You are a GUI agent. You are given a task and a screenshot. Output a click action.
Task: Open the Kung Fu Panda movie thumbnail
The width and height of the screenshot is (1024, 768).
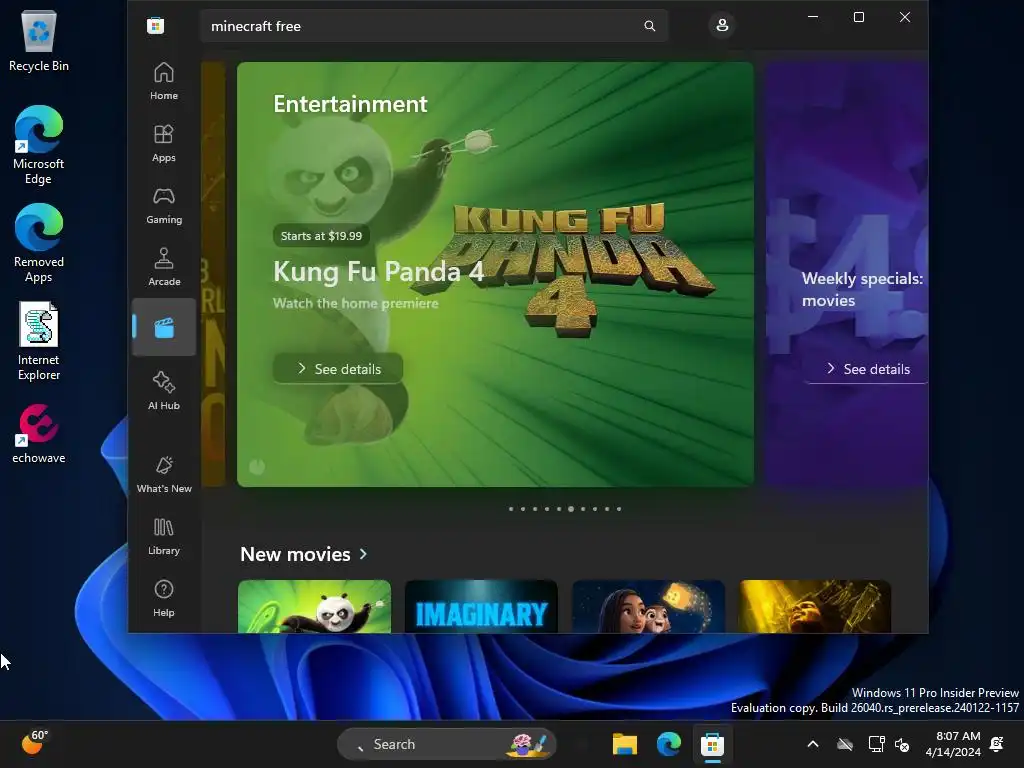[314, 607]
